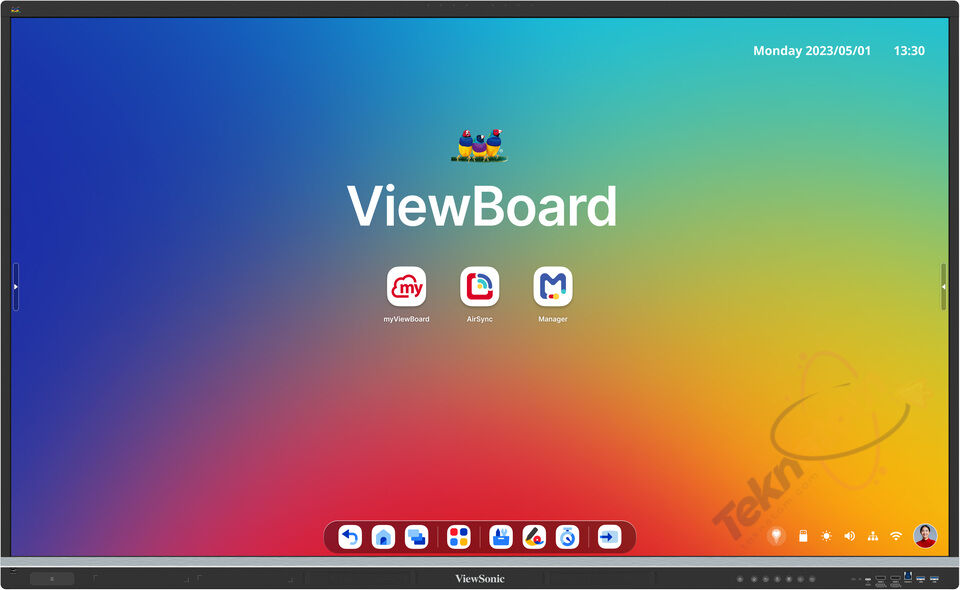The image size is (960, 590).
Task: Open the wired network topology icon
Action: point(873,536)
